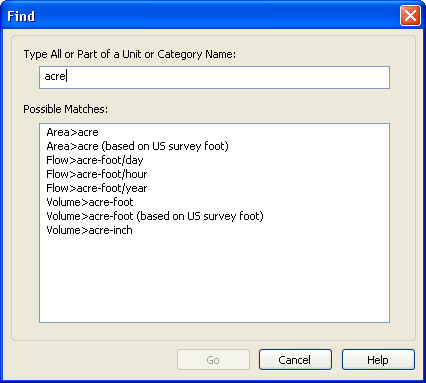Image resolution: width=426 pixels, height=383 pixels.
Task: Click the unit name search field
Action: pyautogui.click(x=214, y=77)
